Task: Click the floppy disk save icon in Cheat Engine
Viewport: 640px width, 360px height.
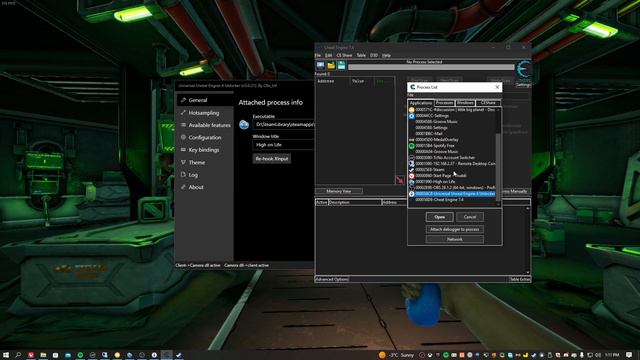Action: click(x=341, y=65)
